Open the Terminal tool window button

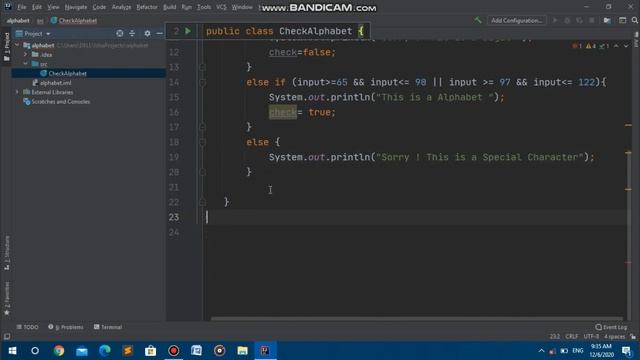click(x=108, y=327)
